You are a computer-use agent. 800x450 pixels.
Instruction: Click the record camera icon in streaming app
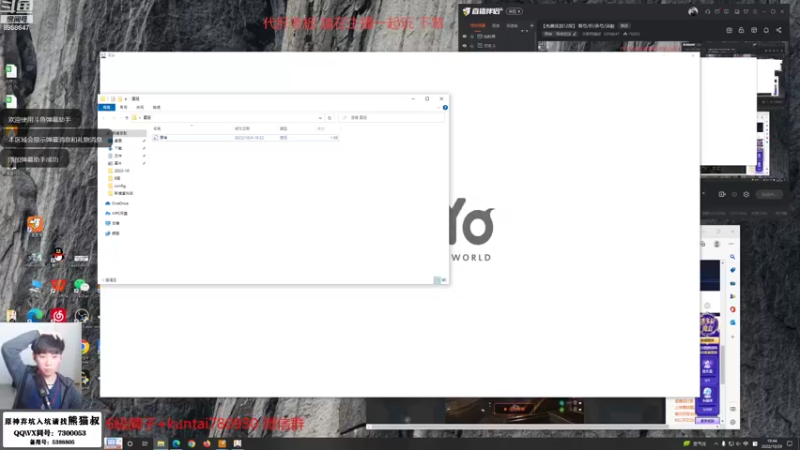[721, 194]
